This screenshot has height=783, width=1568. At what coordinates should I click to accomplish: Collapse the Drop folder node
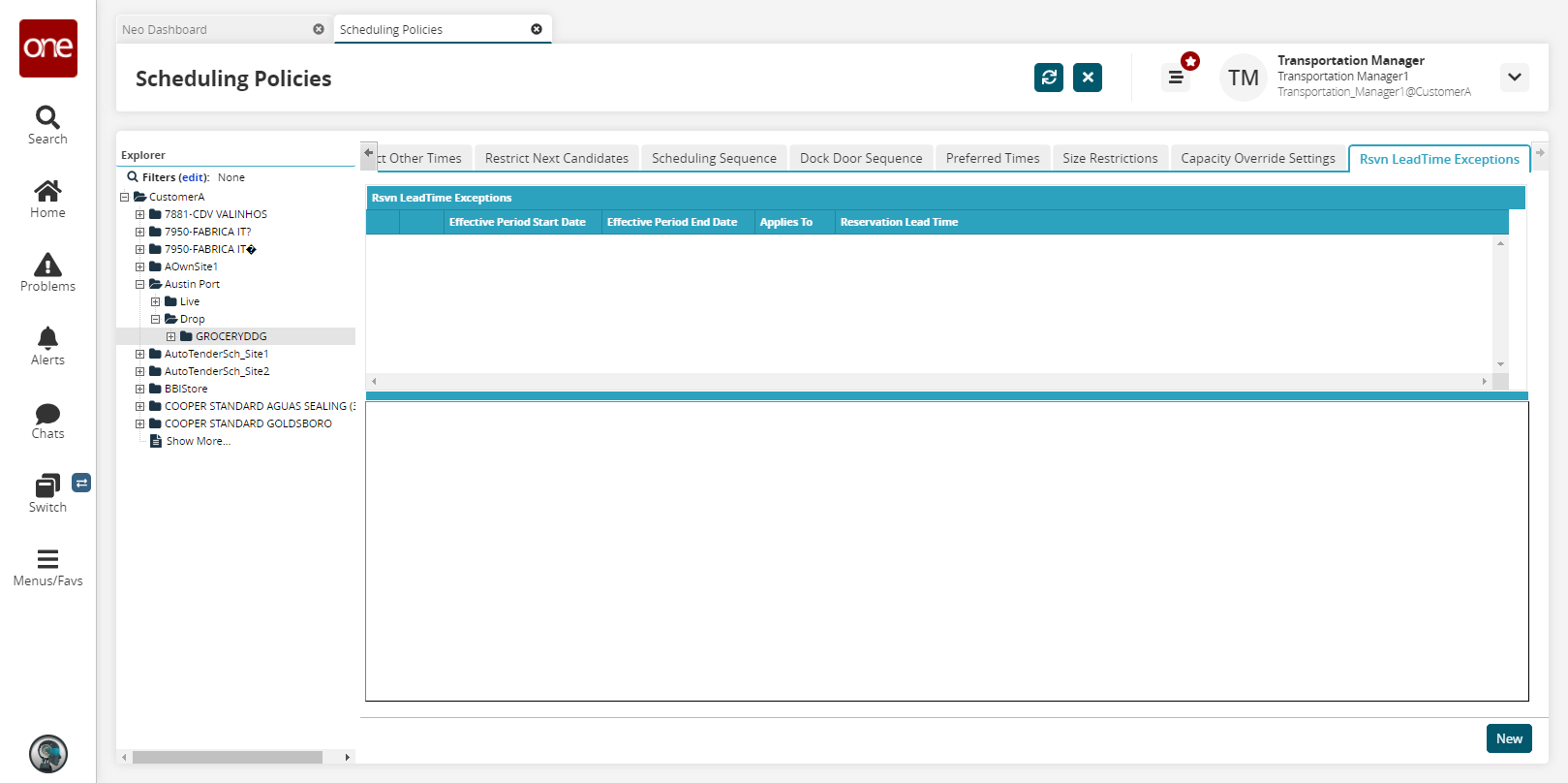click(155, 319)
